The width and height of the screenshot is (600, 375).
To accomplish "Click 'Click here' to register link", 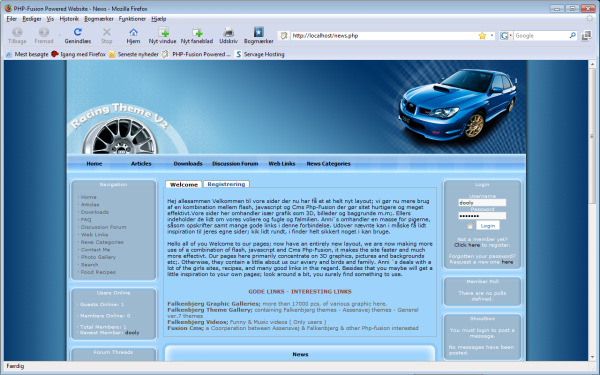I will pos(467,245).
